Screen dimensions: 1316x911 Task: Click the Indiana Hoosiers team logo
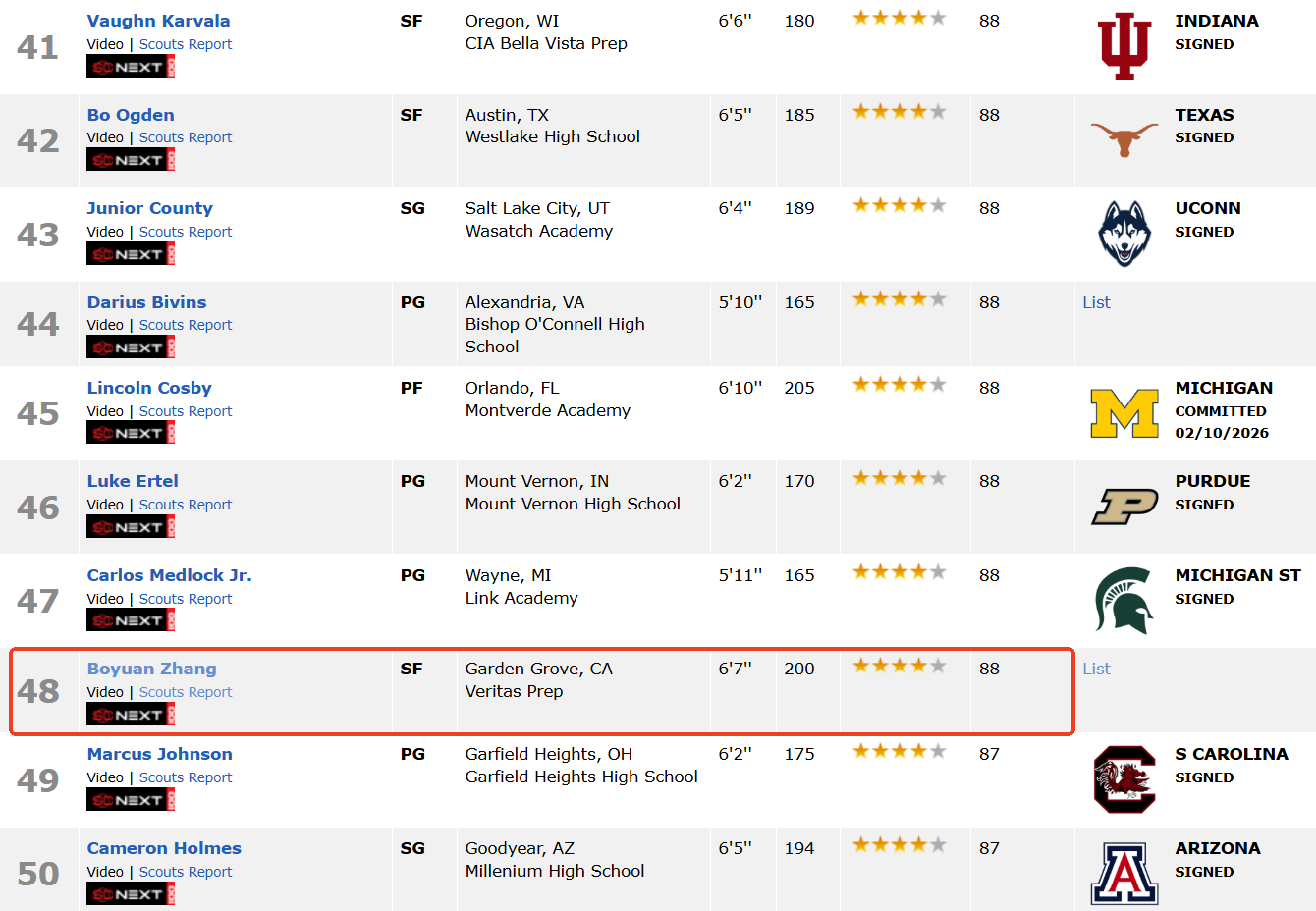tap(1124, 46)
